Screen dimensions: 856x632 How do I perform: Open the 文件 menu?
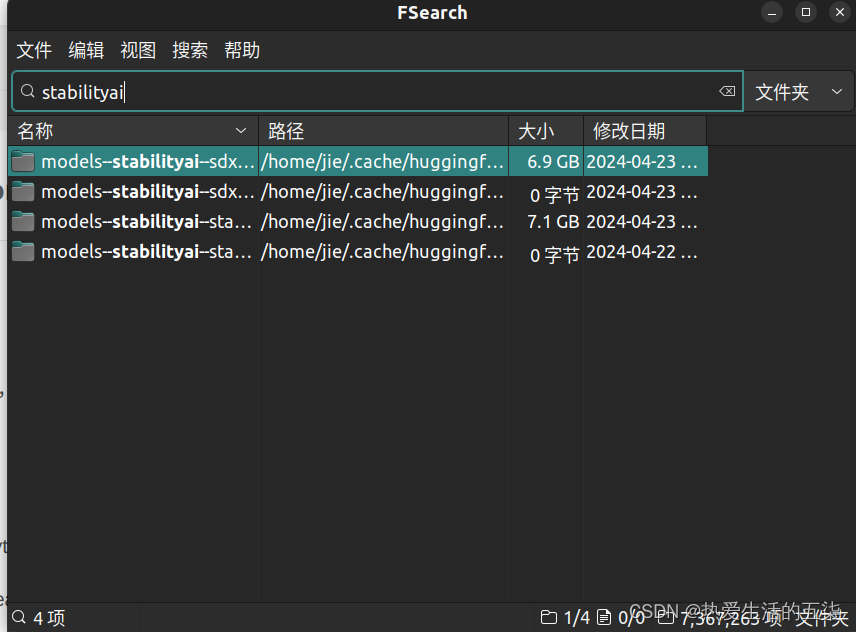(34, 50)
